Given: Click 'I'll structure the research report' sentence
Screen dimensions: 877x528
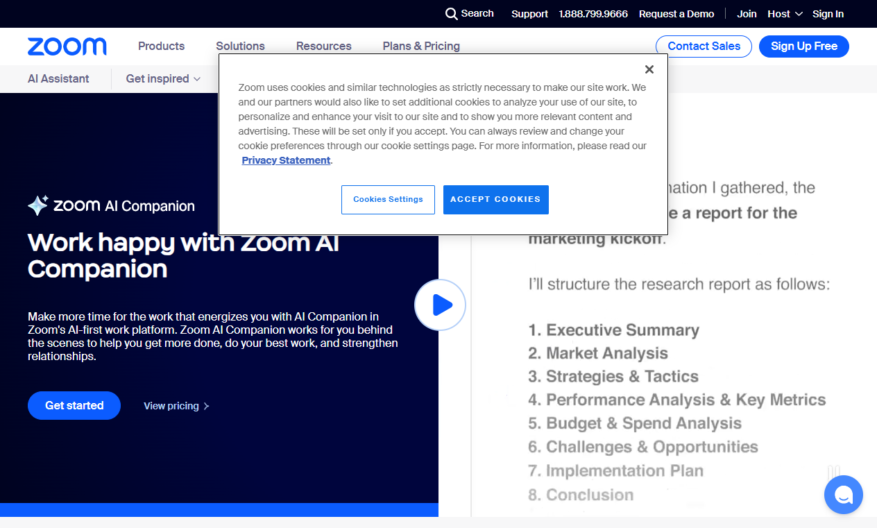Looking at the screenshot, I should [679, 284].
